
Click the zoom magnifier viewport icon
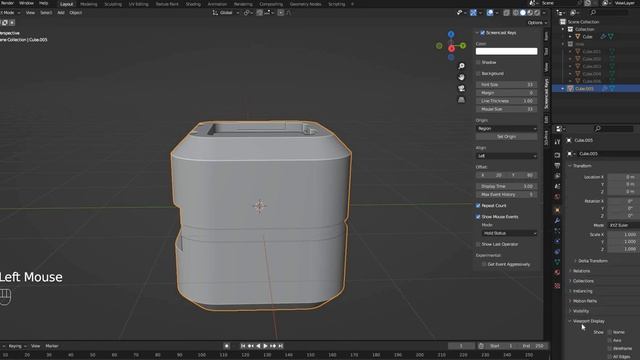pyautogui.click(x=461, y=66)
